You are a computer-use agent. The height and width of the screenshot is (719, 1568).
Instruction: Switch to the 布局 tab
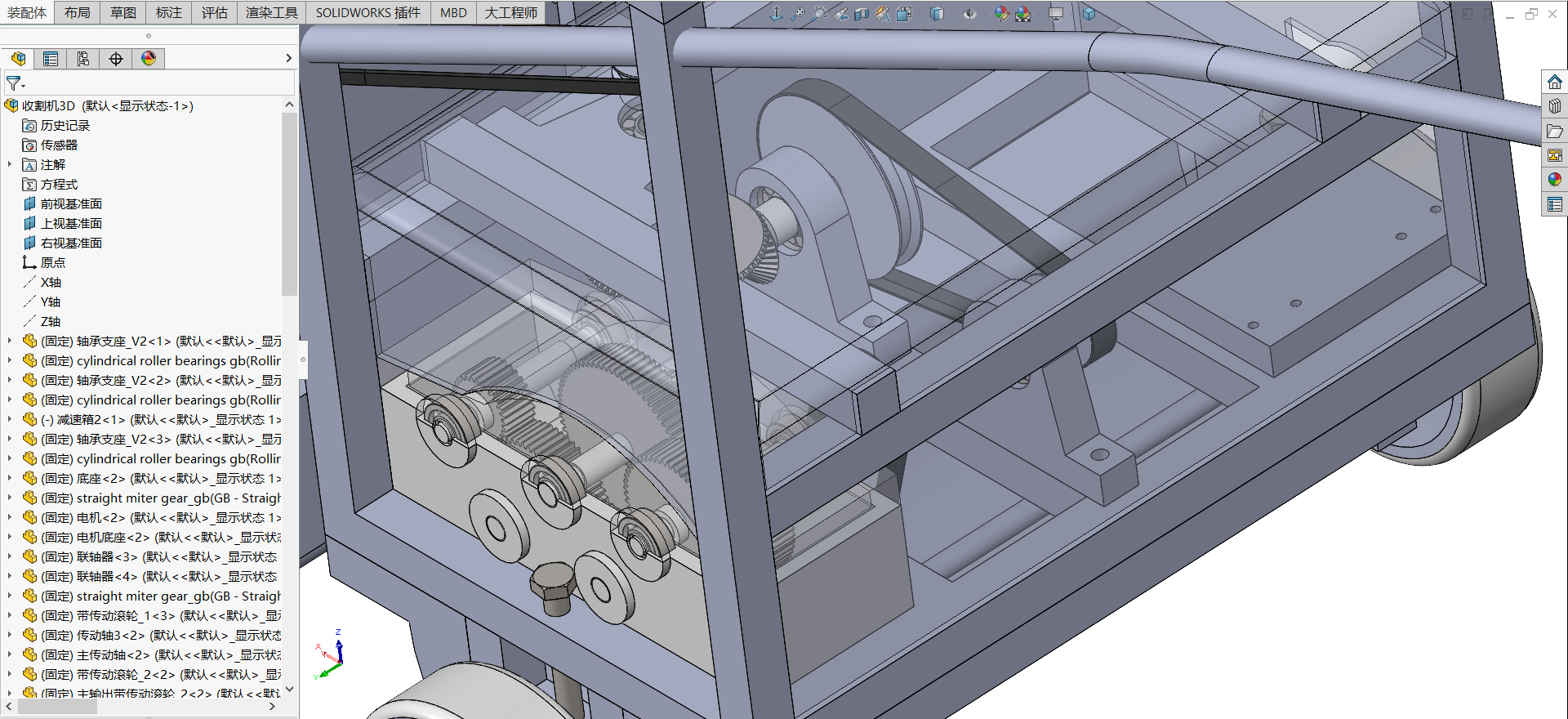[x=78, y=12]
